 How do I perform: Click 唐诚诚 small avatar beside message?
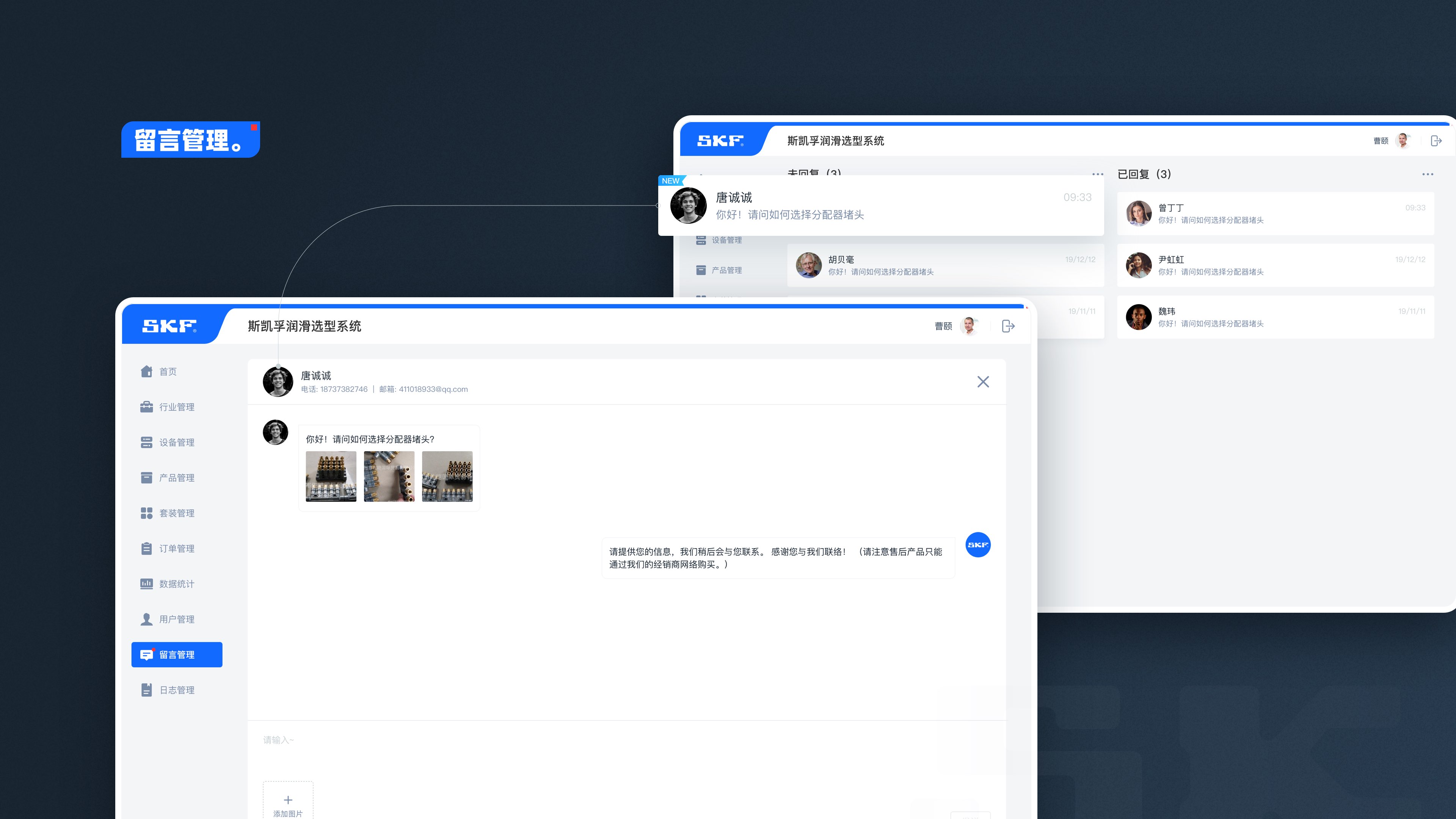pyautogui.click(x=275, y=432)
